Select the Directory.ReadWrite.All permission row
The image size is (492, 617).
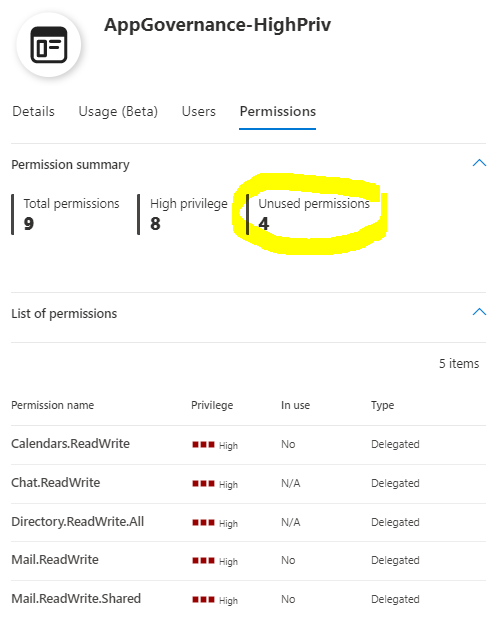tap(248, 523)
